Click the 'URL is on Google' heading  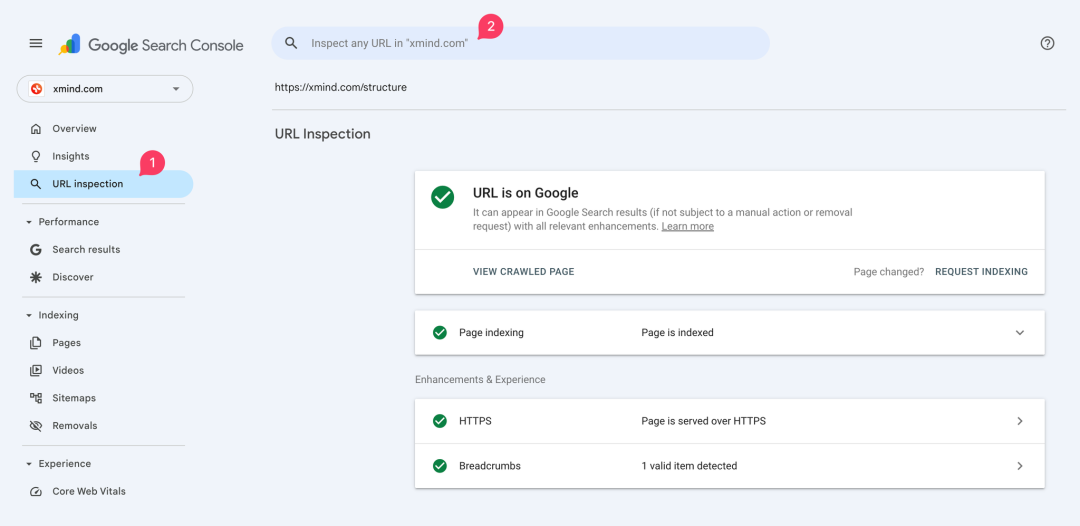click(x=526, y=193)
